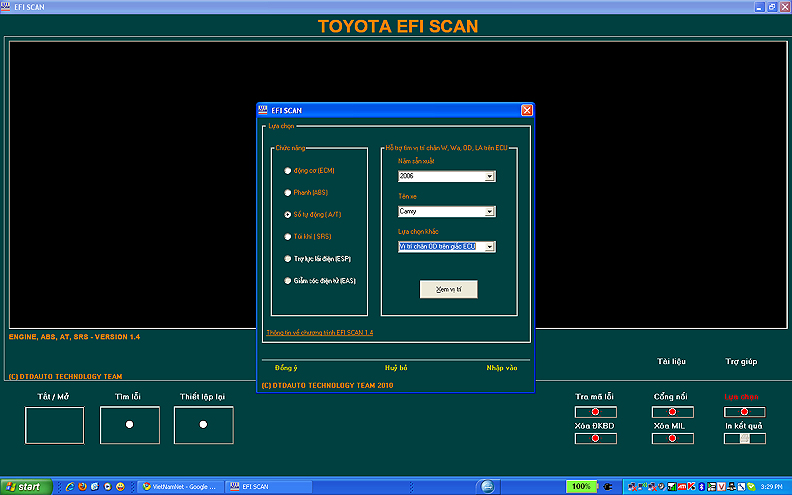Click the In kết quả printer button
Screen dimensions: 792x495
[x=745, y=438]
